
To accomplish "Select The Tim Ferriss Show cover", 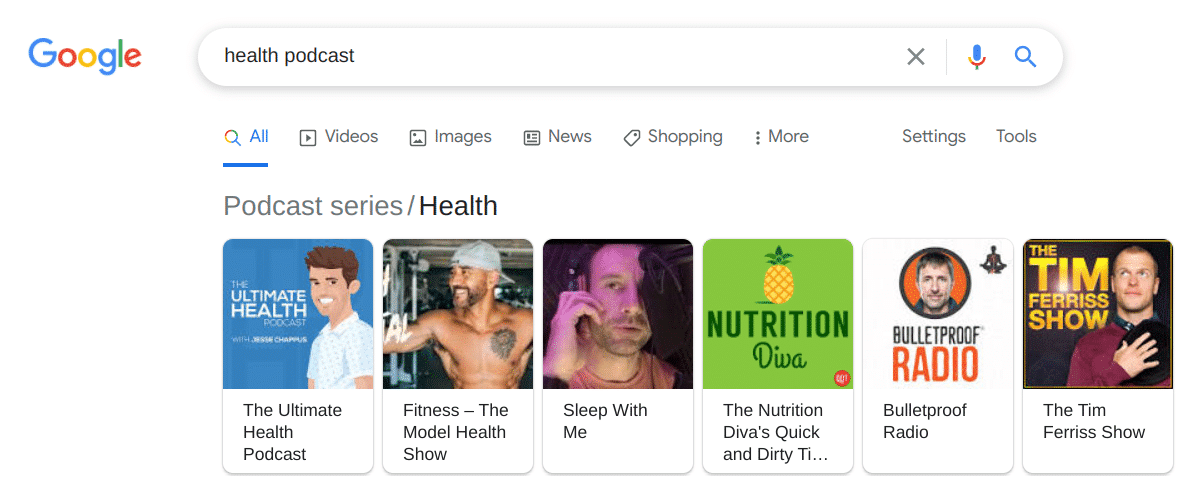I will coord(1098,314).
